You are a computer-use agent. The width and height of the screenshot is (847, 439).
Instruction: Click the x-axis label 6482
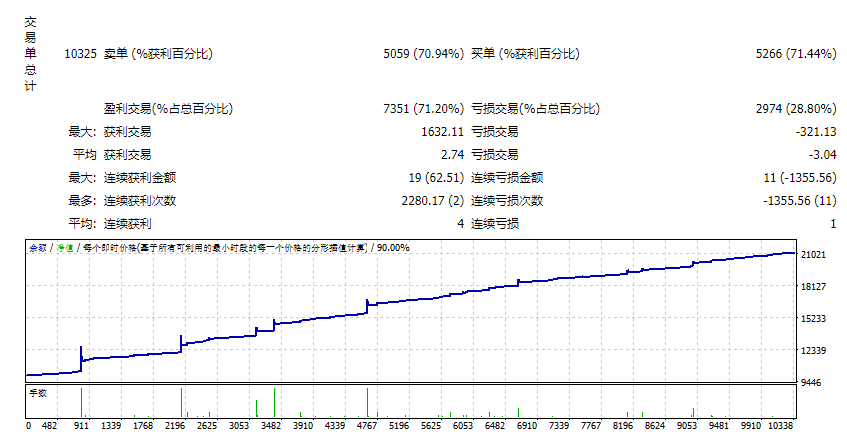tap(494, 426)
